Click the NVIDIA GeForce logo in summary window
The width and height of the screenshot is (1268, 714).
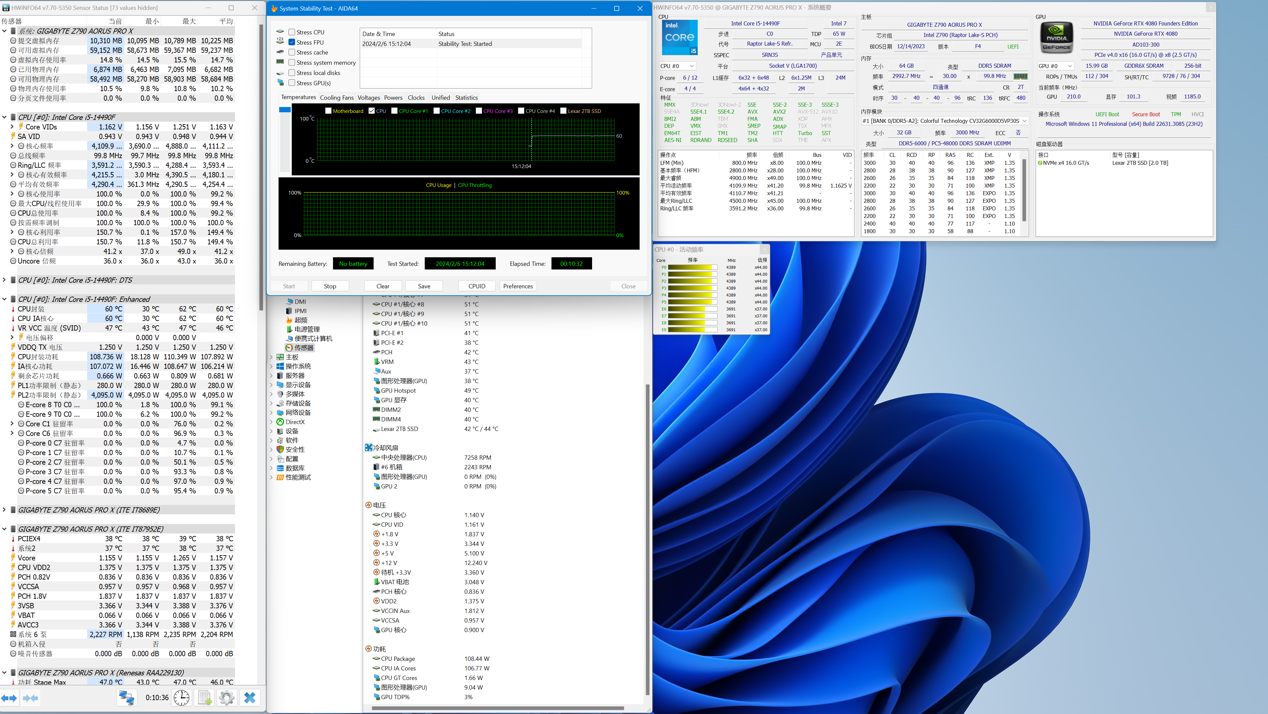[1056, 37]
